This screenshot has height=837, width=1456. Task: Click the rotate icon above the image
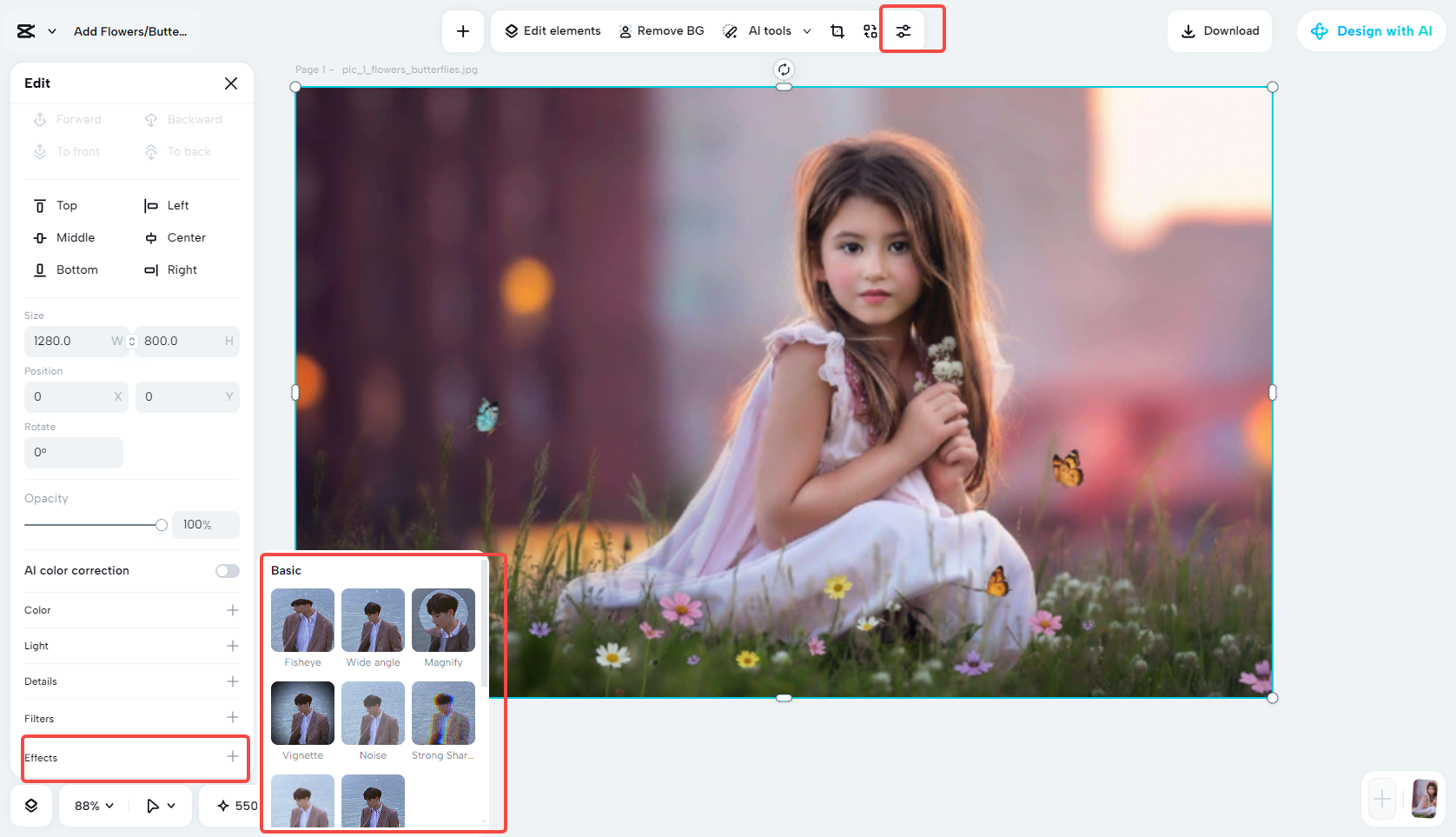tap(784, 69)
